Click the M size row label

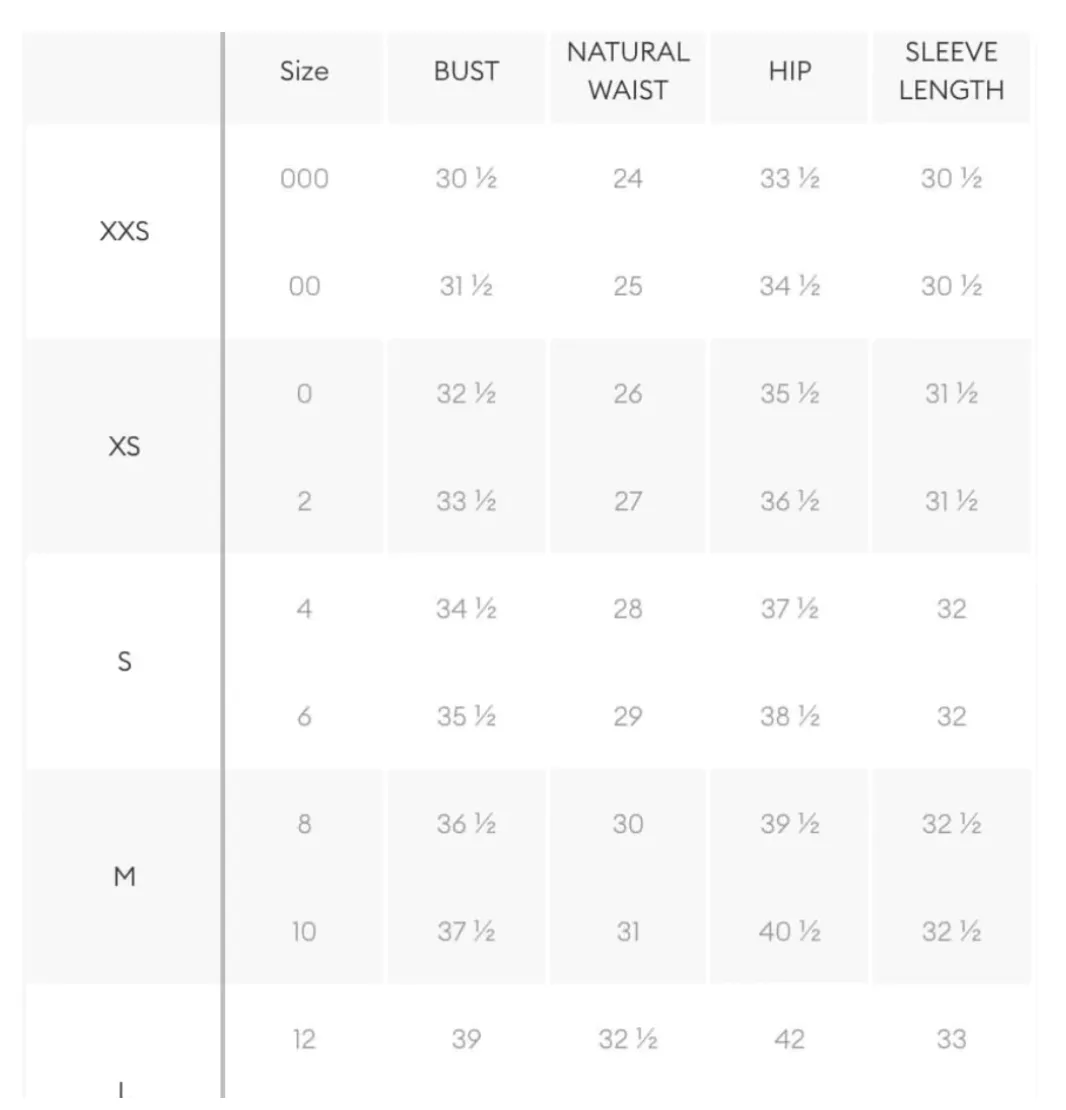click(x=125, y=877)
